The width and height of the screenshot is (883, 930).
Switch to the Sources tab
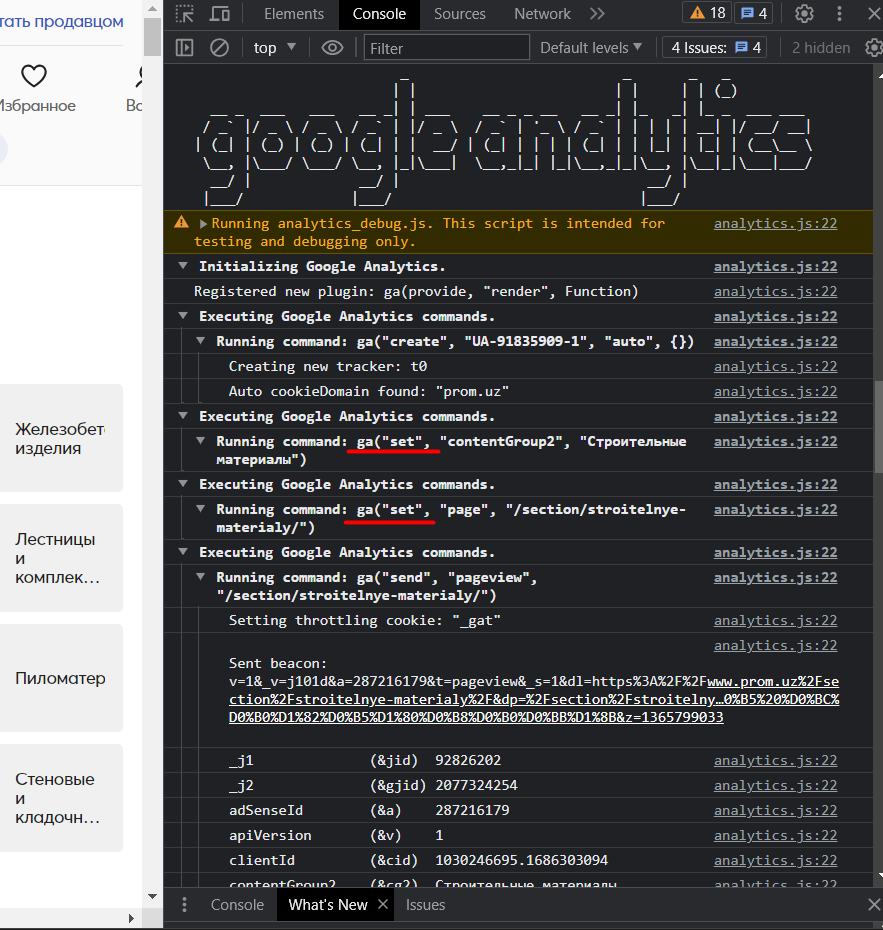(460, 14)
